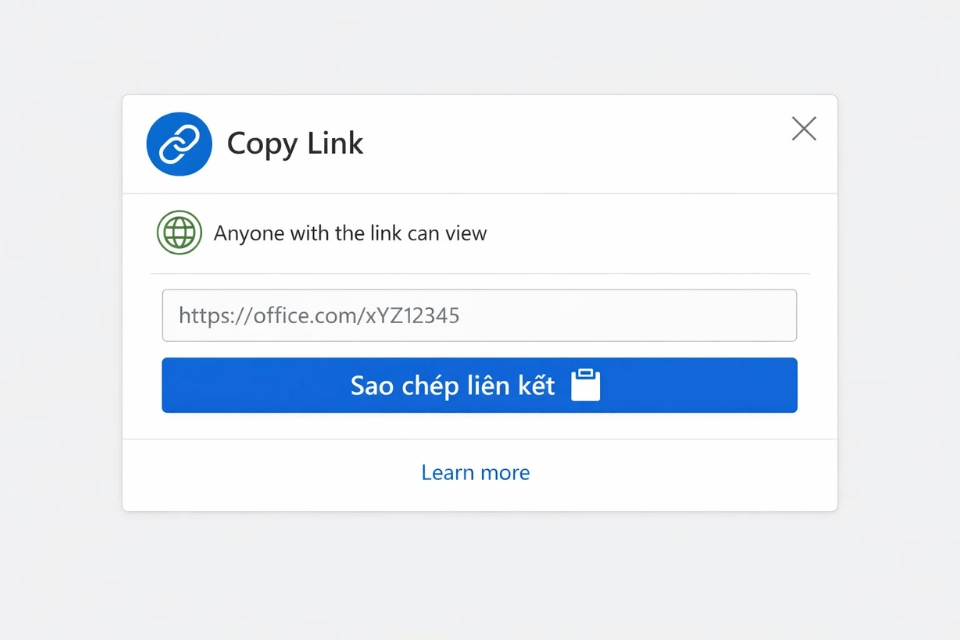960x640 pixels.
Task: Click the circular blue icon at dialog top
Action: coord(181,143)
